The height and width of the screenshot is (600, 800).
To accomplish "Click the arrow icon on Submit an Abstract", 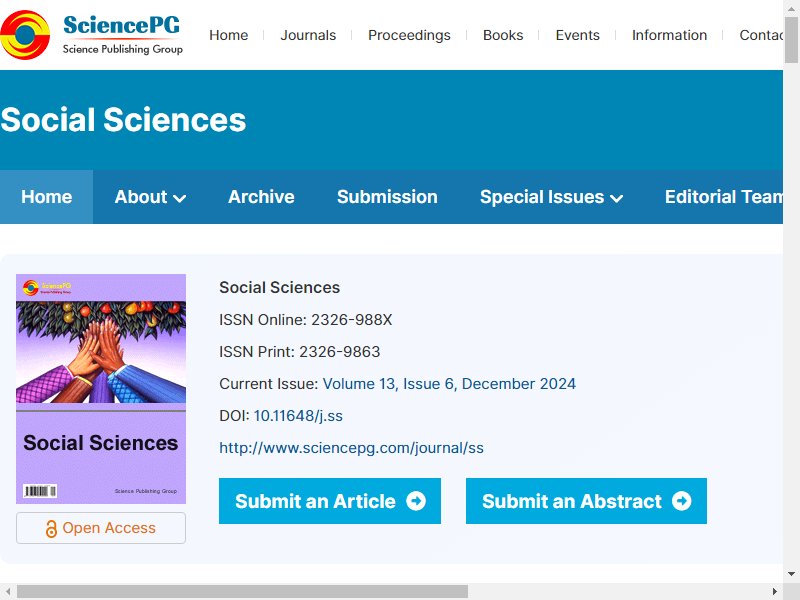I will 682,501.
